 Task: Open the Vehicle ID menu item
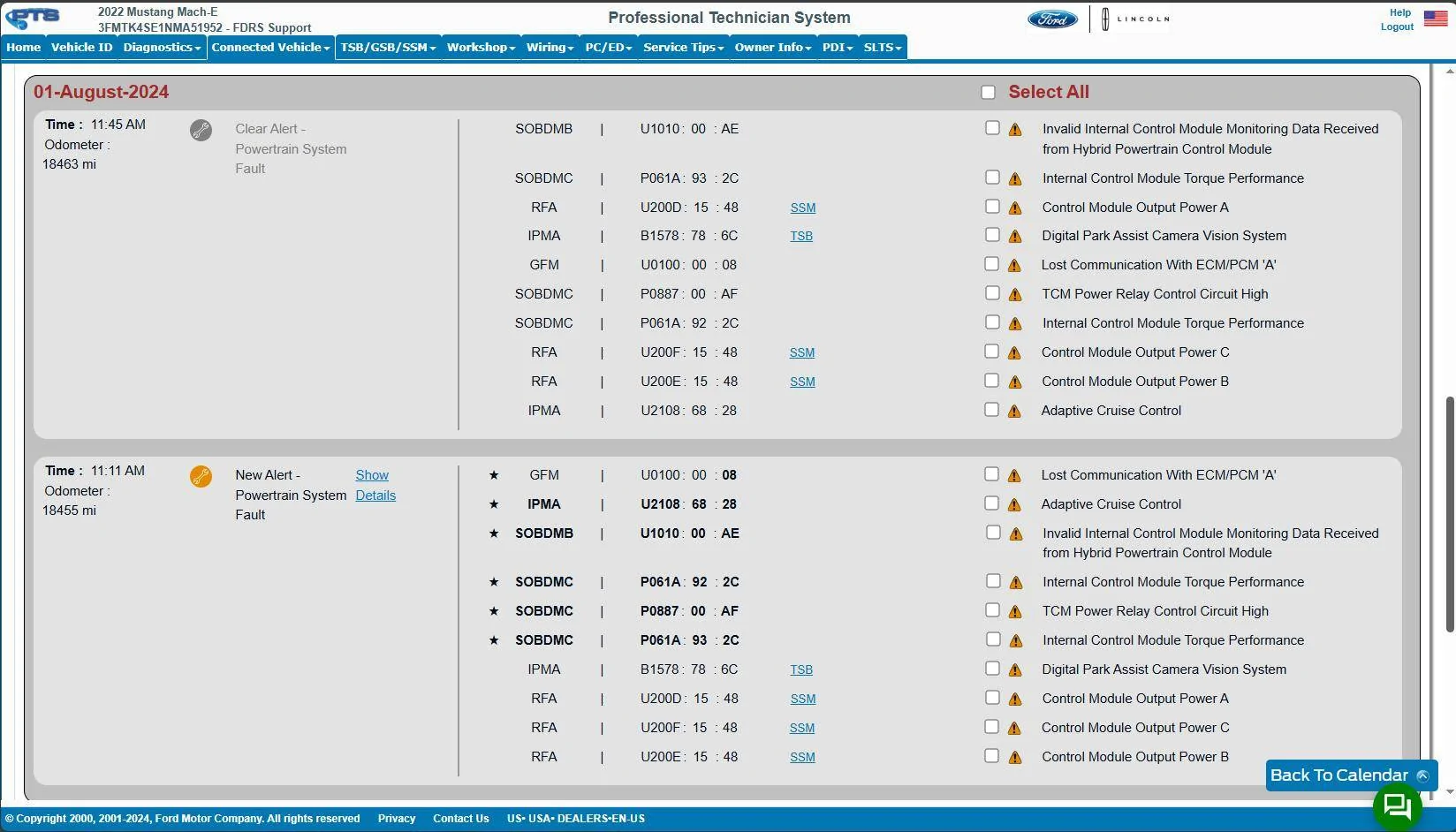[x=81, y=48]
